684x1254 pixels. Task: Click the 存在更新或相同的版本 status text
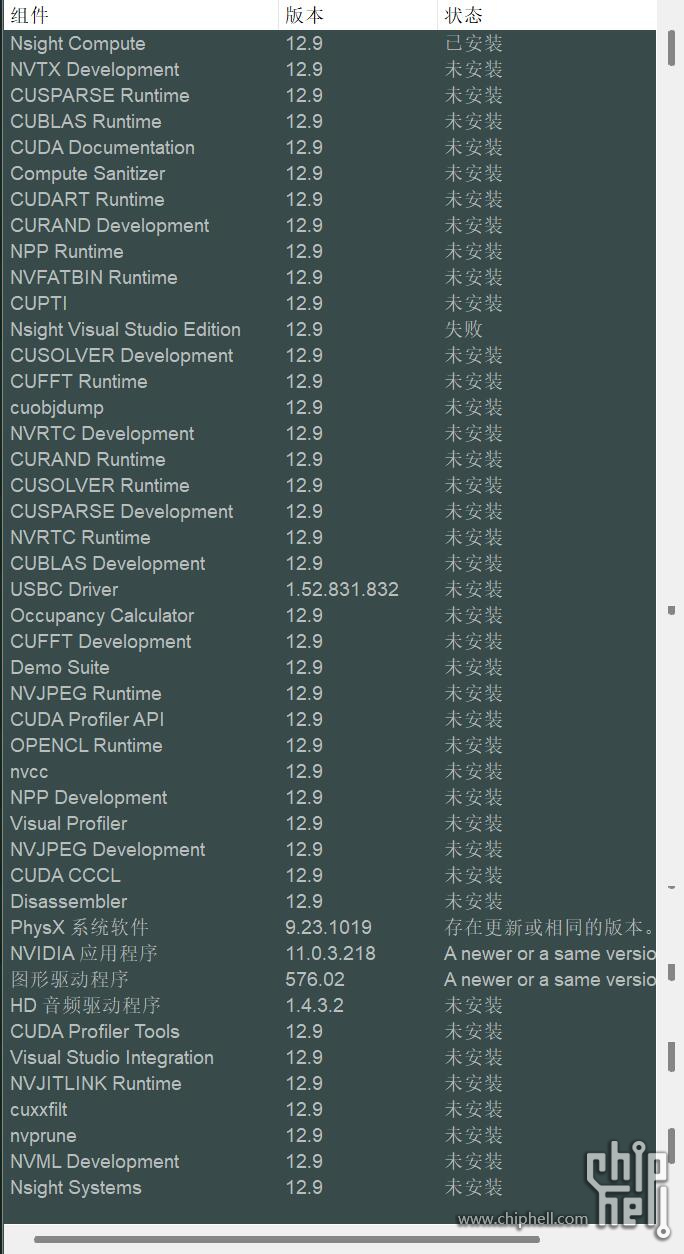pos(550,928)
